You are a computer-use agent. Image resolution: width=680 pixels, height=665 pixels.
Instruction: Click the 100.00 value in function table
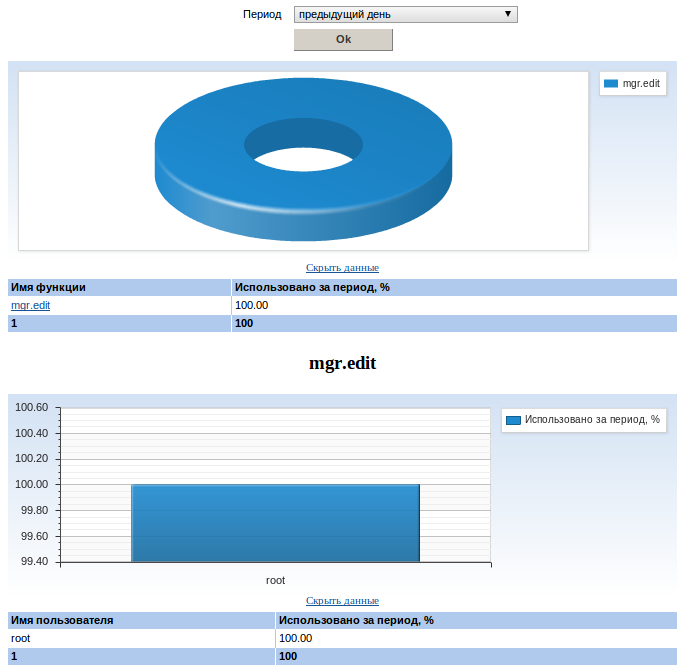252,305
